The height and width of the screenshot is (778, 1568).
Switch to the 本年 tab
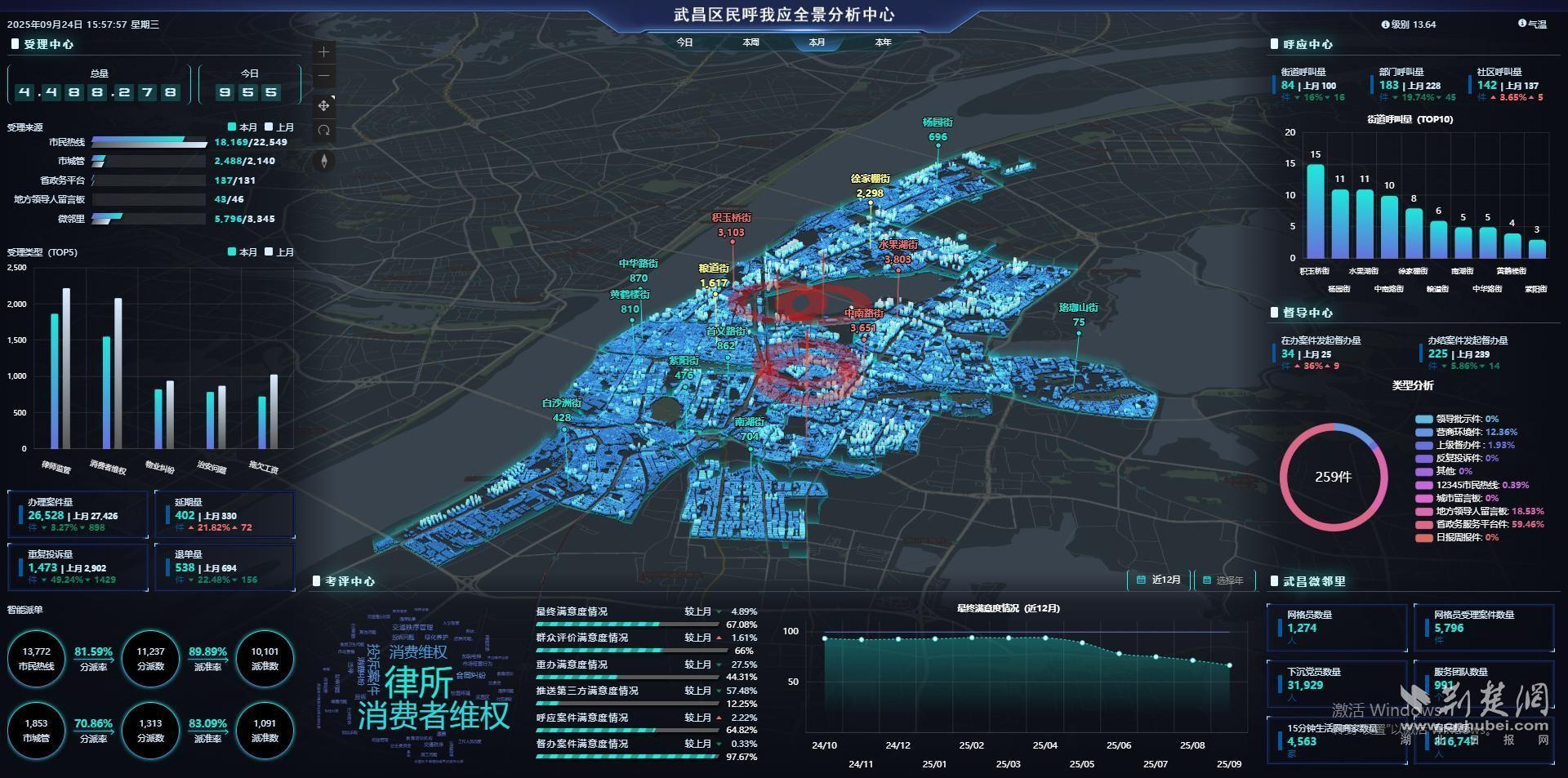883,42
